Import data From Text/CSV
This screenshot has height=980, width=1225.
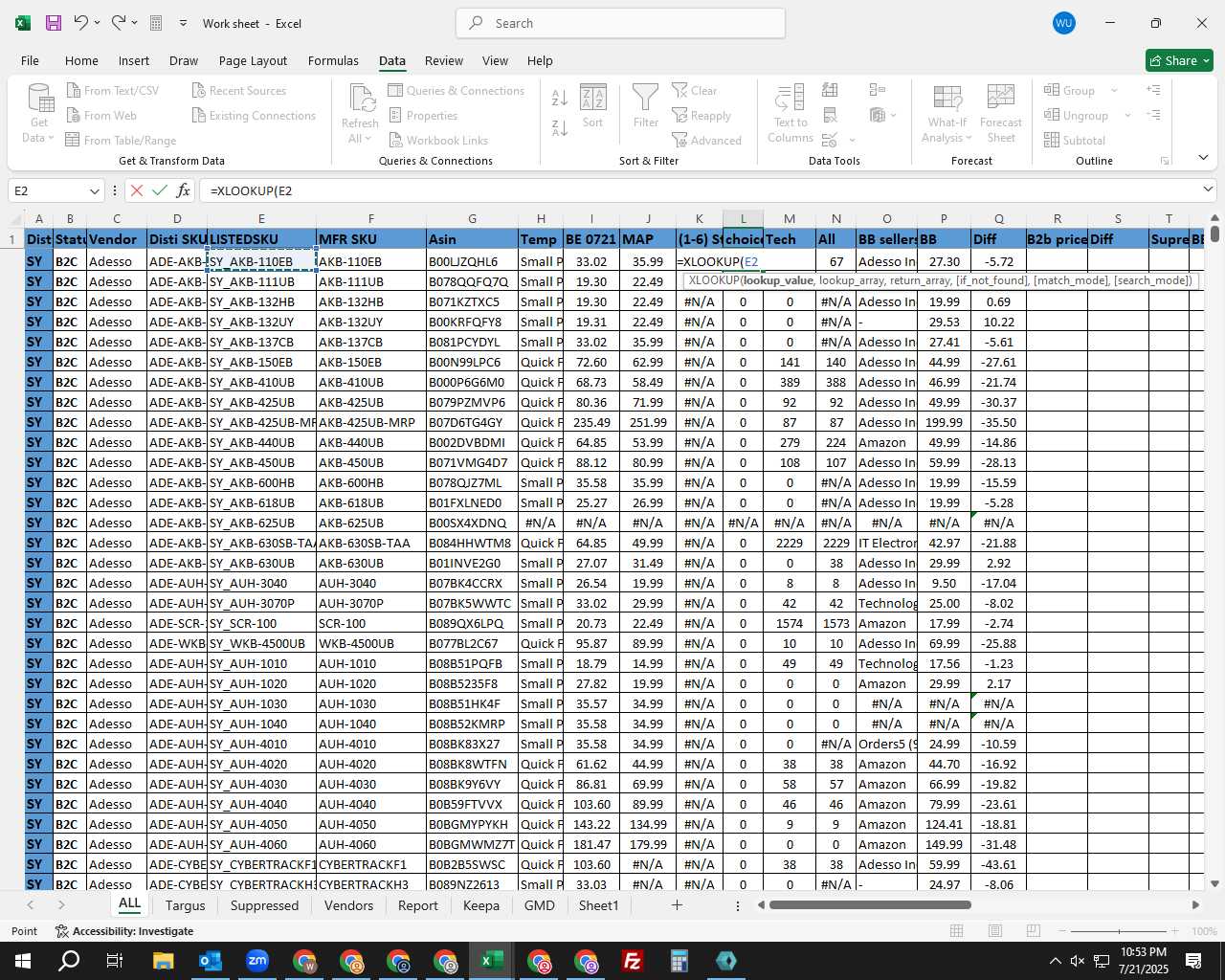point(113,91)
